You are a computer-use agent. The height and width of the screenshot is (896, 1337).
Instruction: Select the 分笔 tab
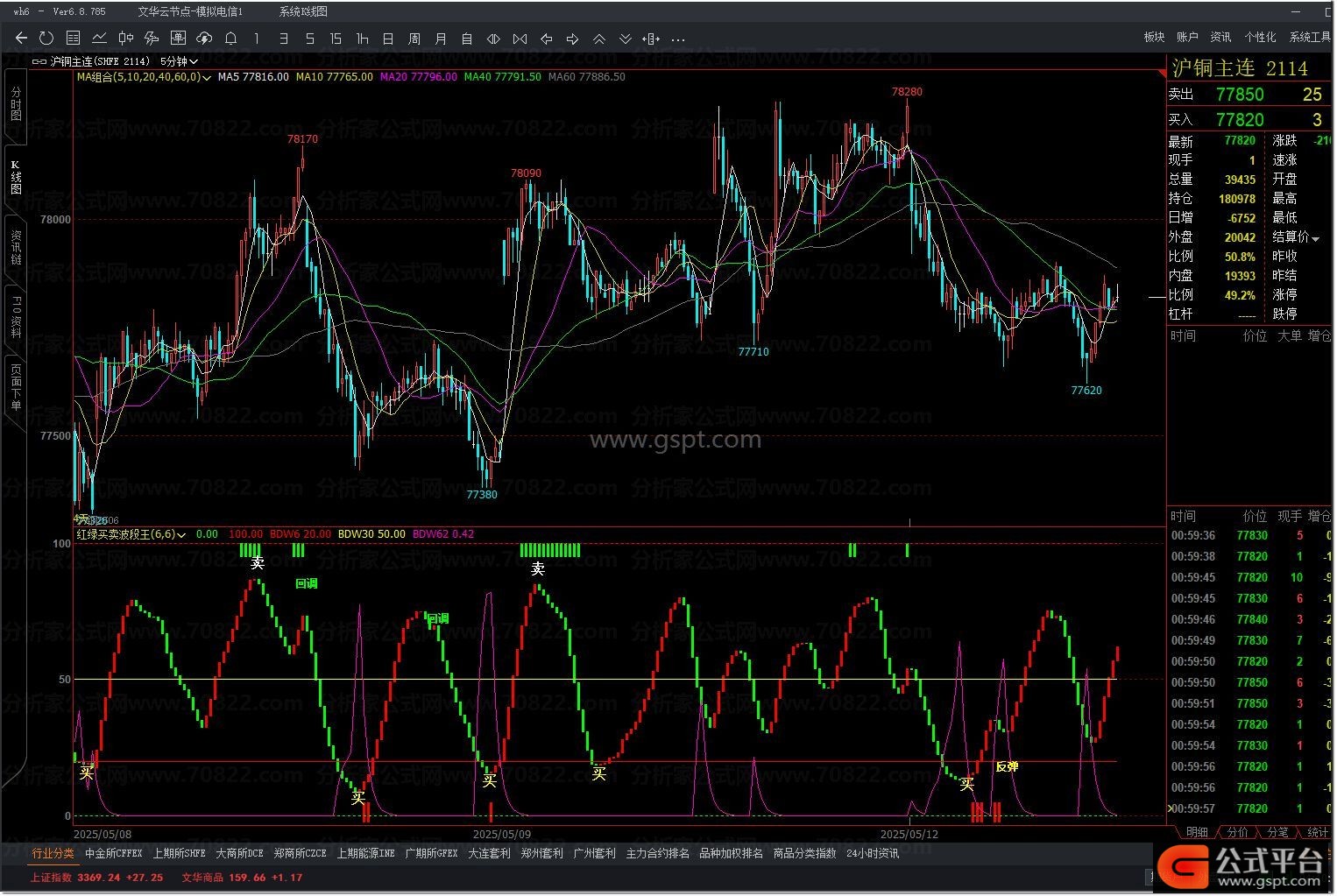point(1277,832)
